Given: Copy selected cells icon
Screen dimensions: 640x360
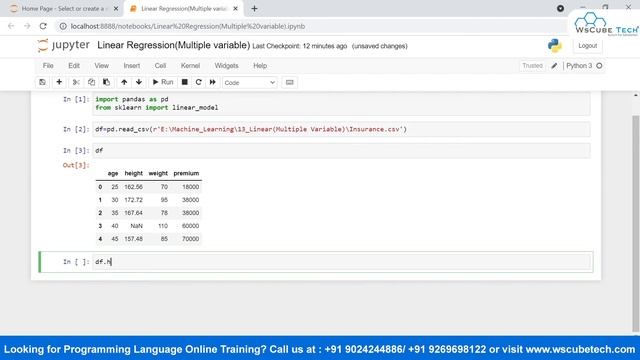Looking at the screenshot, I should [x=91, y=82].
